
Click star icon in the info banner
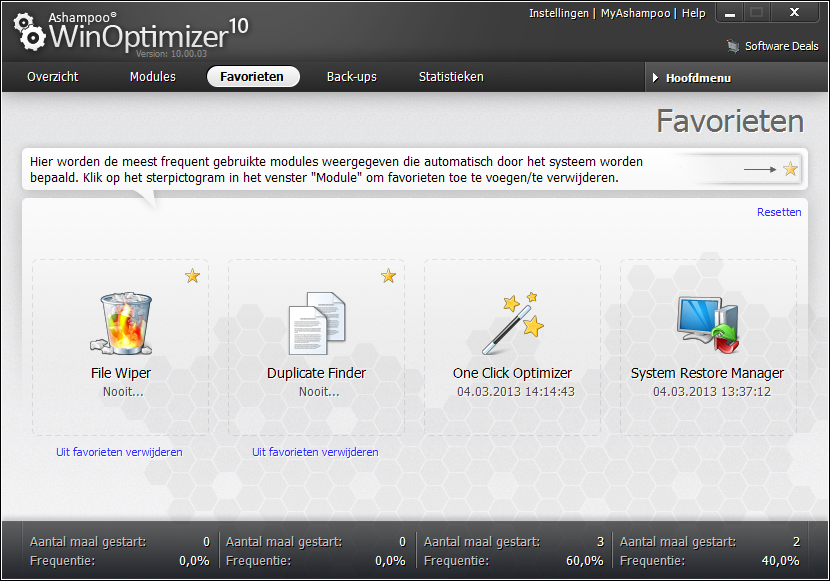(790, 169)
